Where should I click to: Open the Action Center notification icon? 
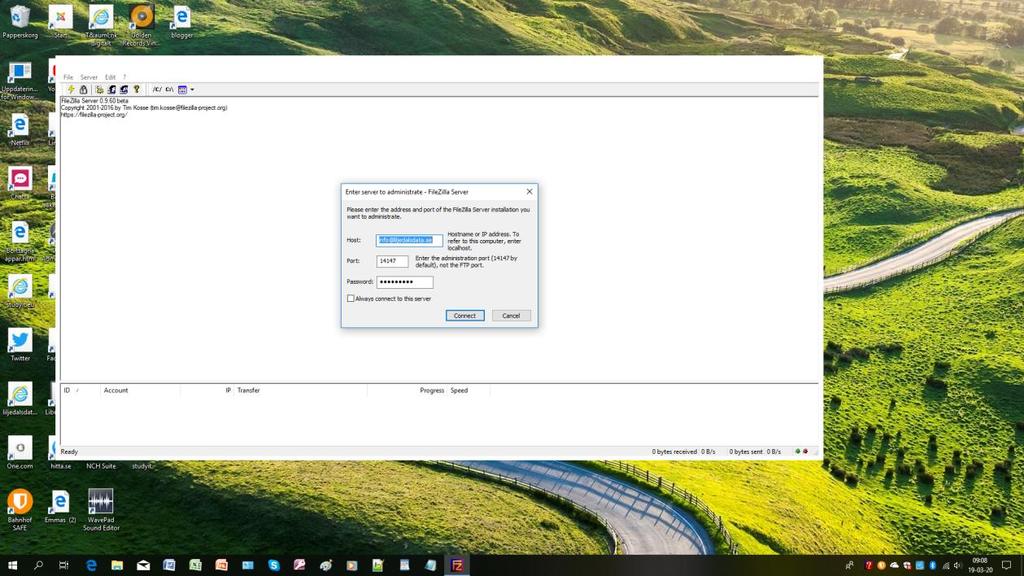(1006, 566)
